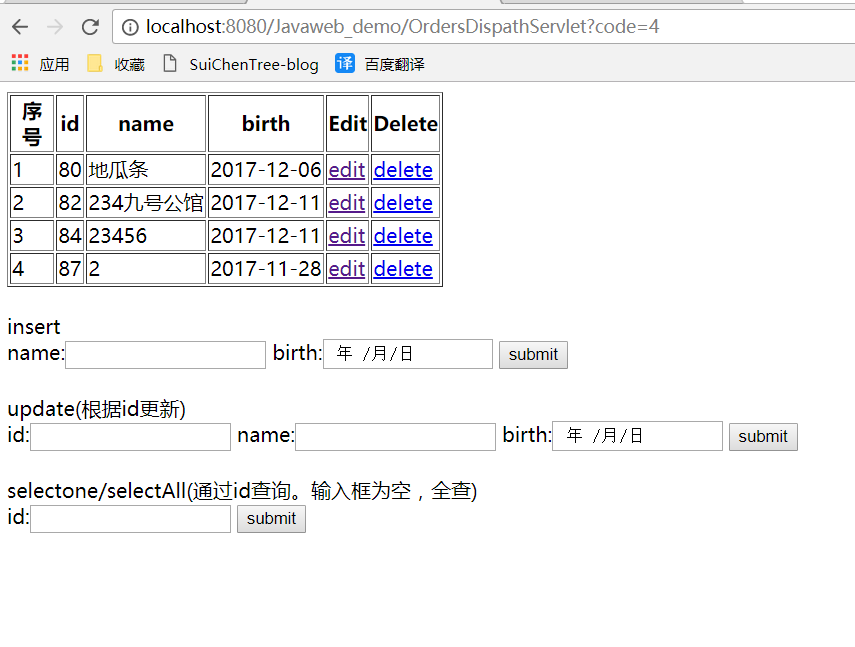Submit the insert form
Image resolution: width=855 pixels, height=647 pixels.
click(533, 354)
